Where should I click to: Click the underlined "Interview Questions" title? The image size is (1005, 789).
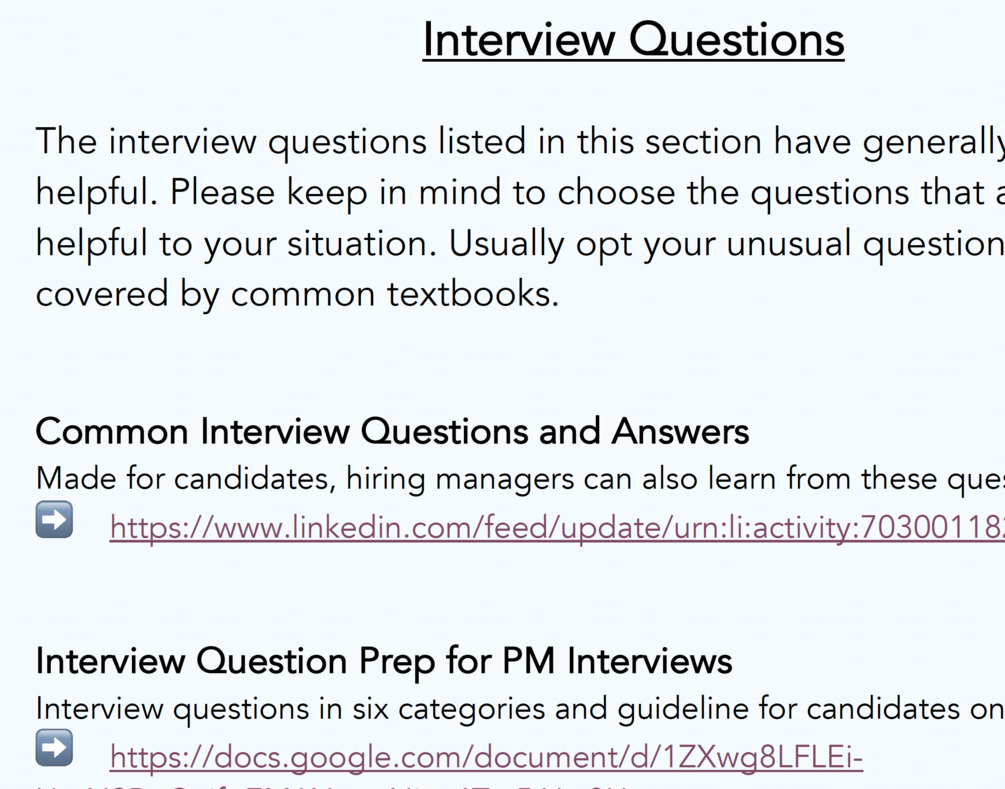pyautogui.click(x=633, y=40)
